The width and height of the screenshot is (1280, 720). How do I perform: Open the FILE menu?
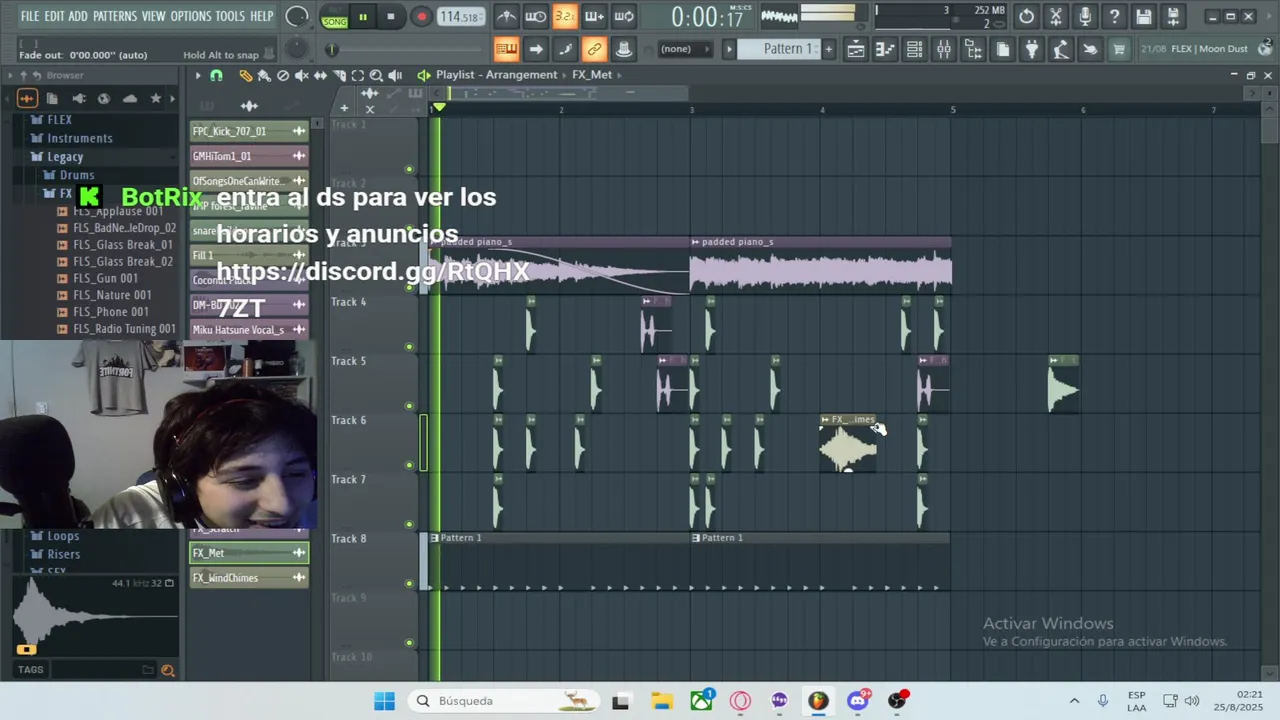click(x=30, y=16)
